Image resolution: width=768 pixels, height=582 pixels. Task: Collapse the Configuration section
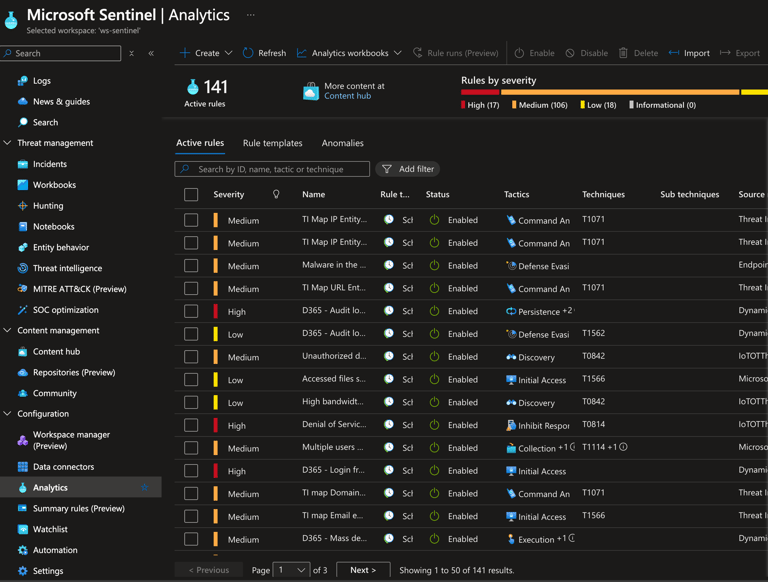[x=7, y=414]
